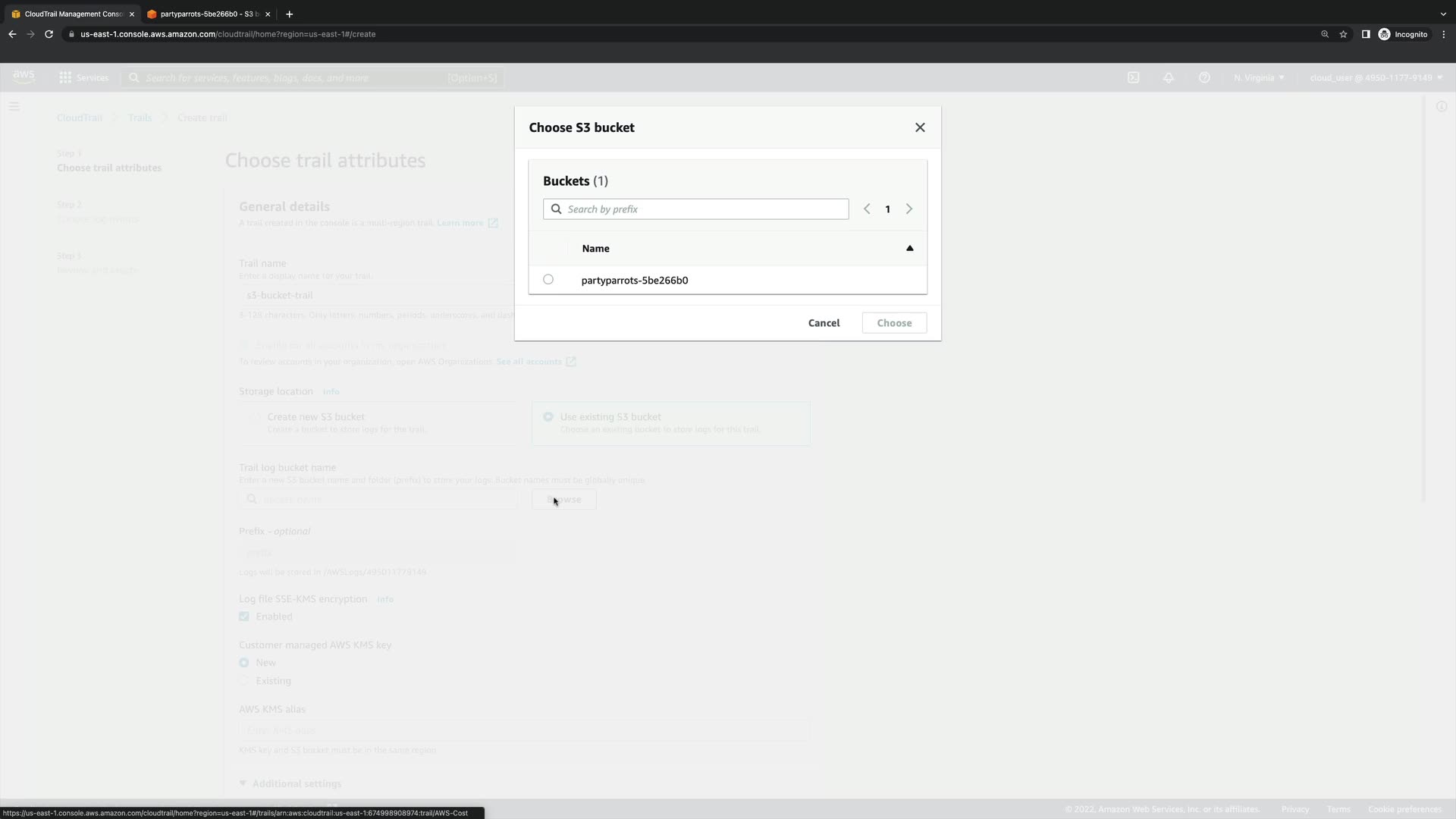Go to next page of buckets
Viewport: 1456px width, 819px height.
[x=908, y=209]
